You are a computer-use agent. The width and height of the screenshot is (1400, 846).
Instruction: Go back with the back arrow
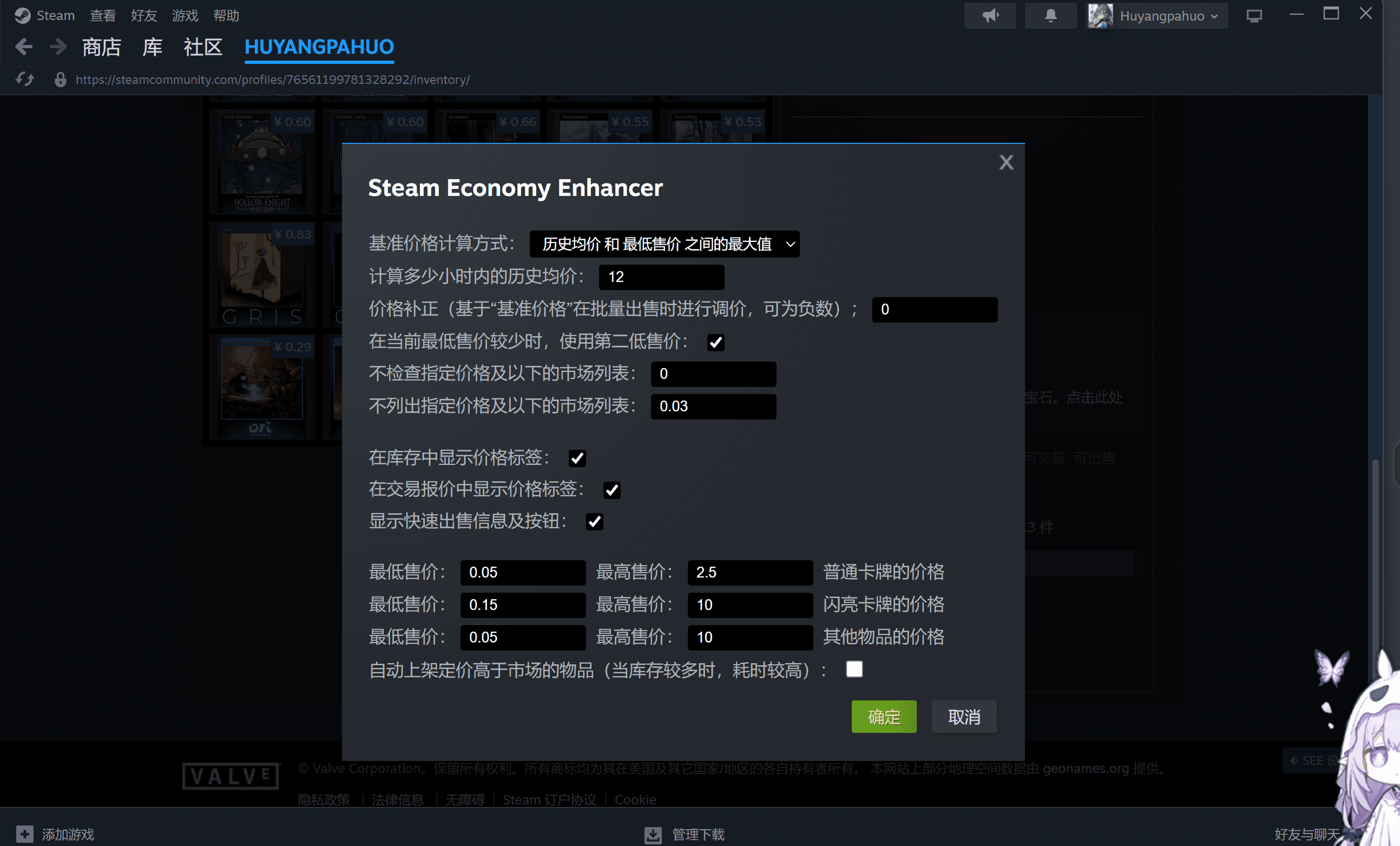pos(23,47)
